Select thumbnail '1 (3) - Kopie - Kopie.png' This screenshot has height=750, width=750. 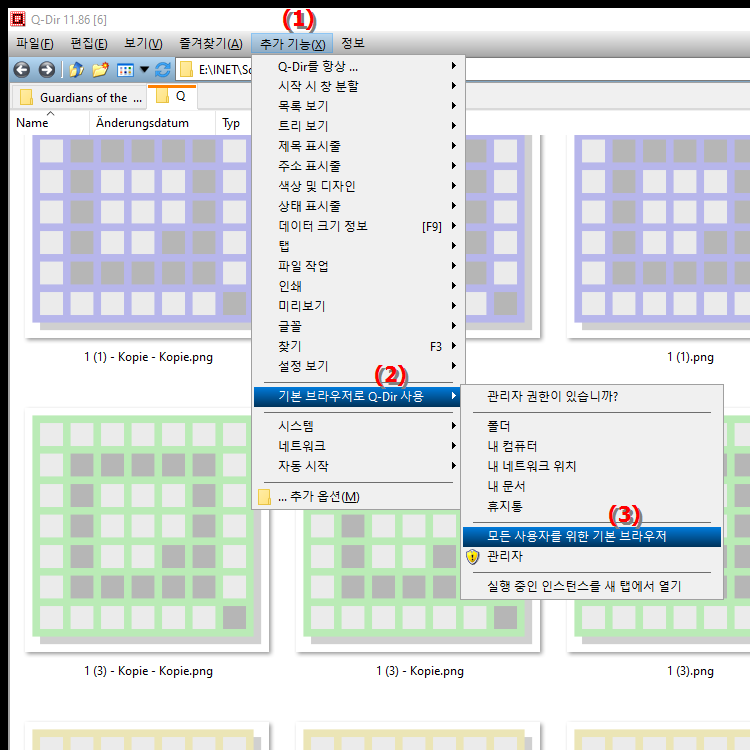coord(146,530)
